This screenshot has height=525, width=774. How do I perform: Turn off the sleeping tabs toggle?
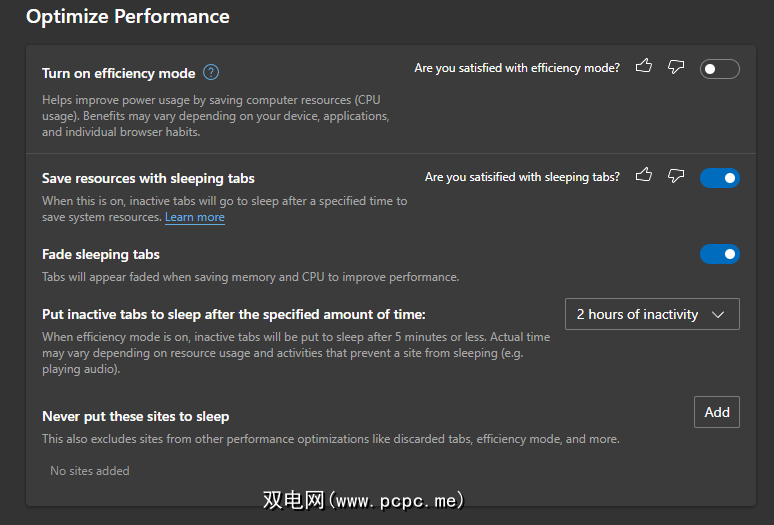pos(719,178)
